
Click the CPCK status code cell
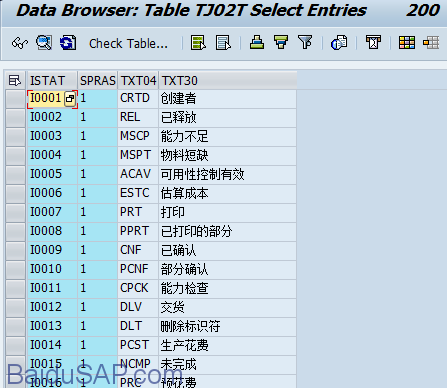coord(138,289)
